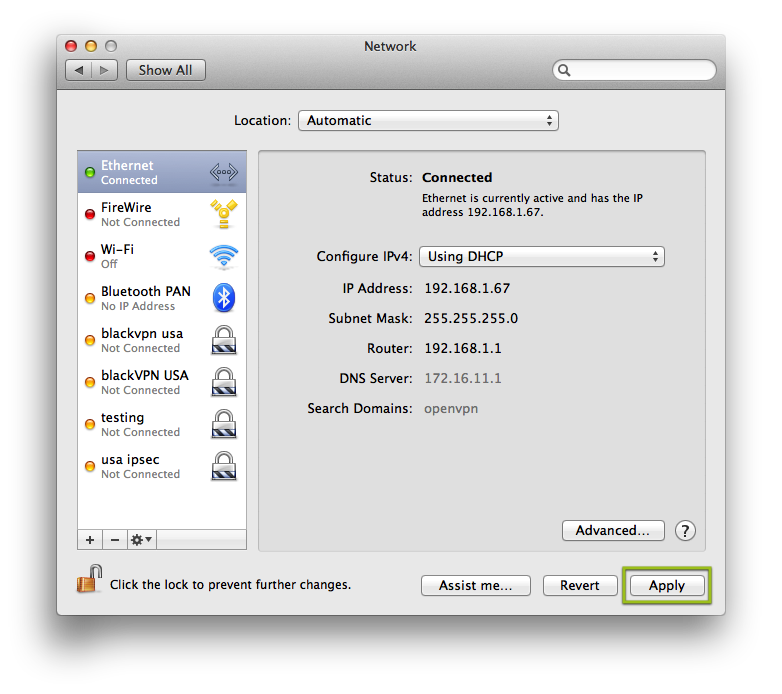Click the red close window button
The width and height of the screenshot is (782, 694).
71,46
